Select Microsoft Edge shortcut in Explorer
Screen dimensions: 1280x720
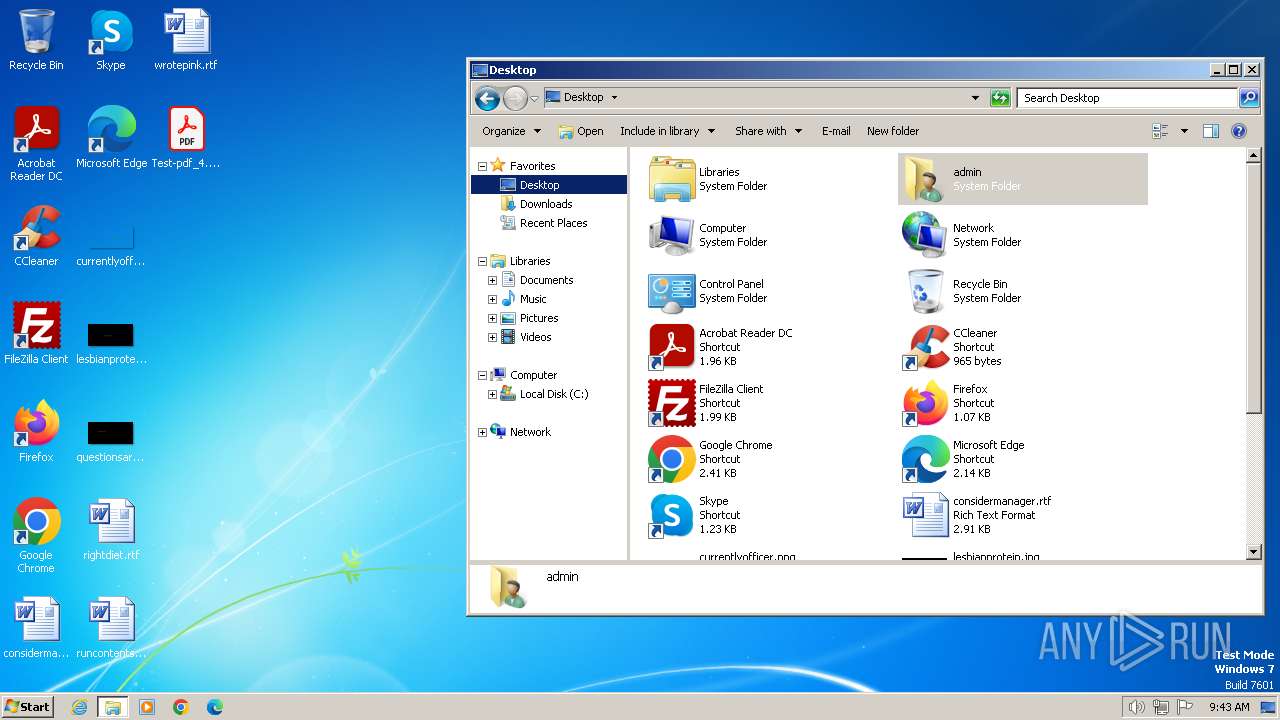[x=963, y=459]
